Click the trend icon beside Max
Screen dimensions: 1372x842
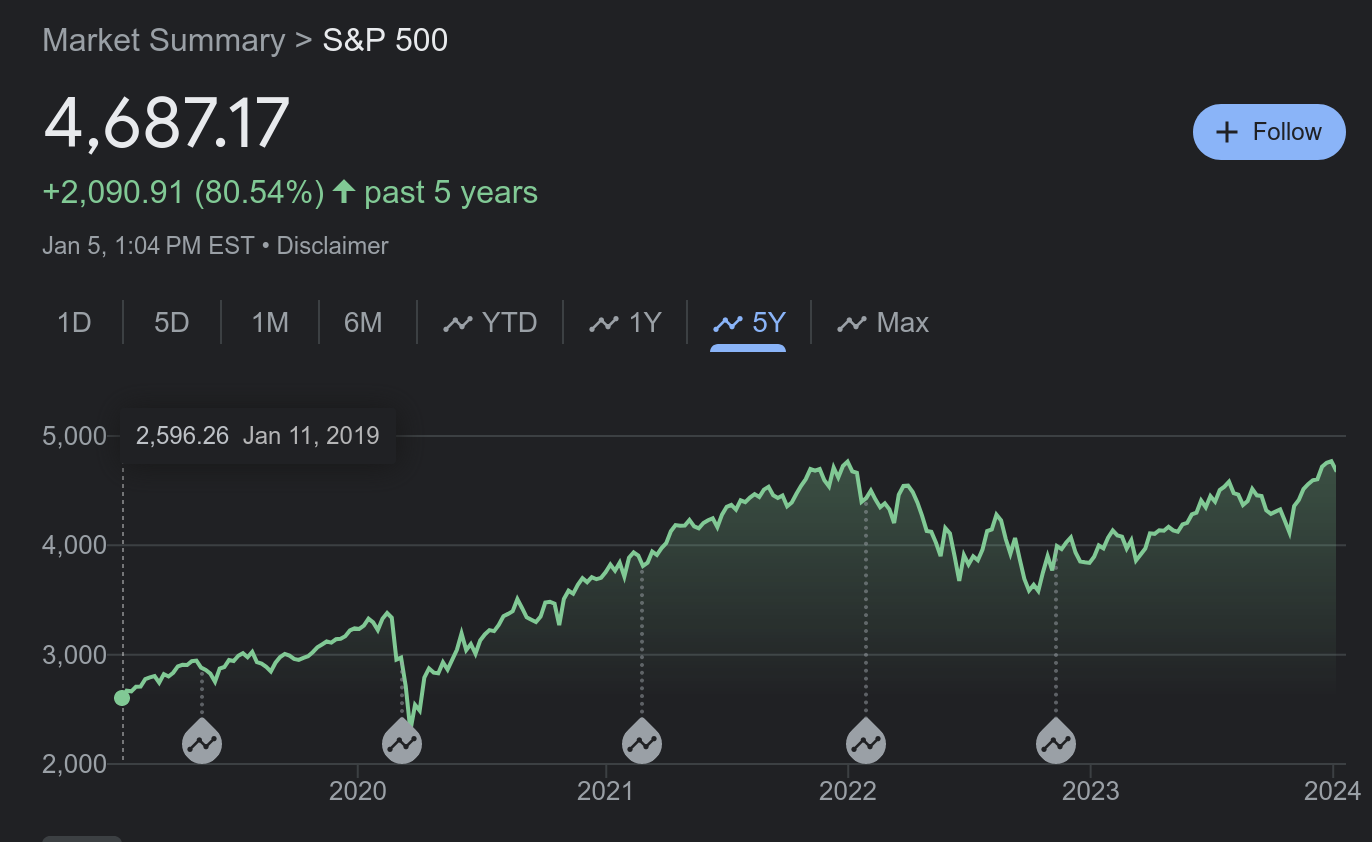coord(852,323)
